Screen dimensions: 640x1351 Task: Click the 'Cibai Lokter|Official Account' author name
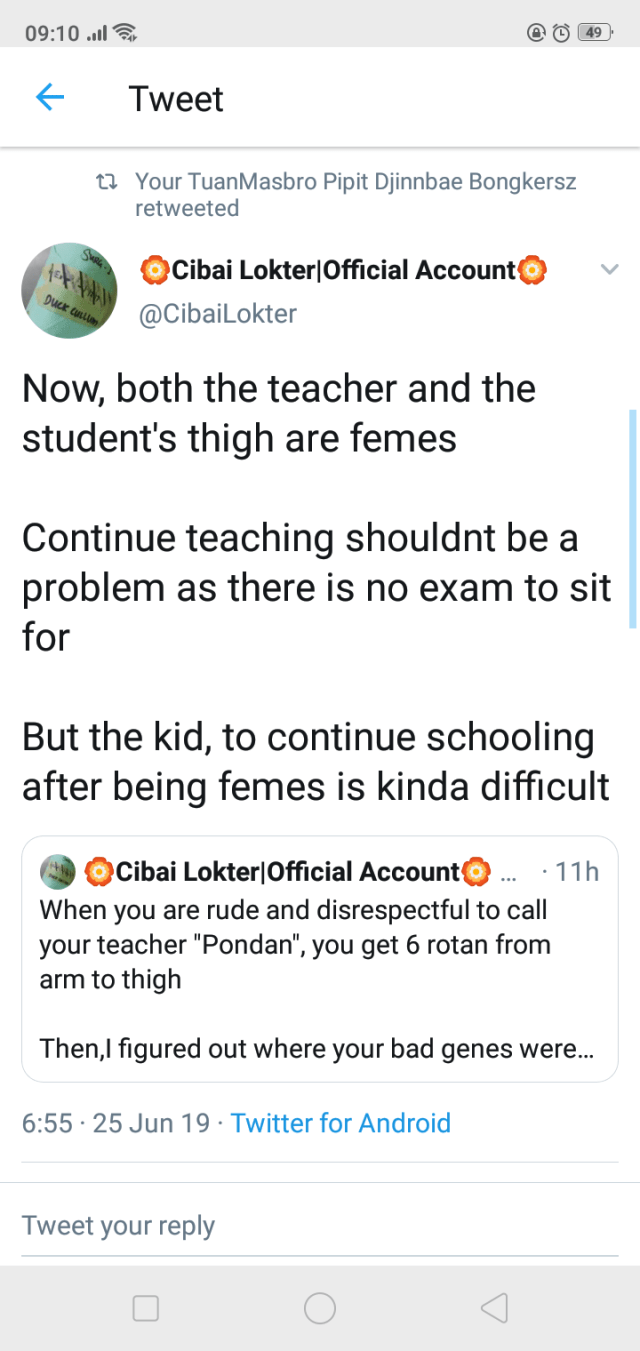[344, 270]
